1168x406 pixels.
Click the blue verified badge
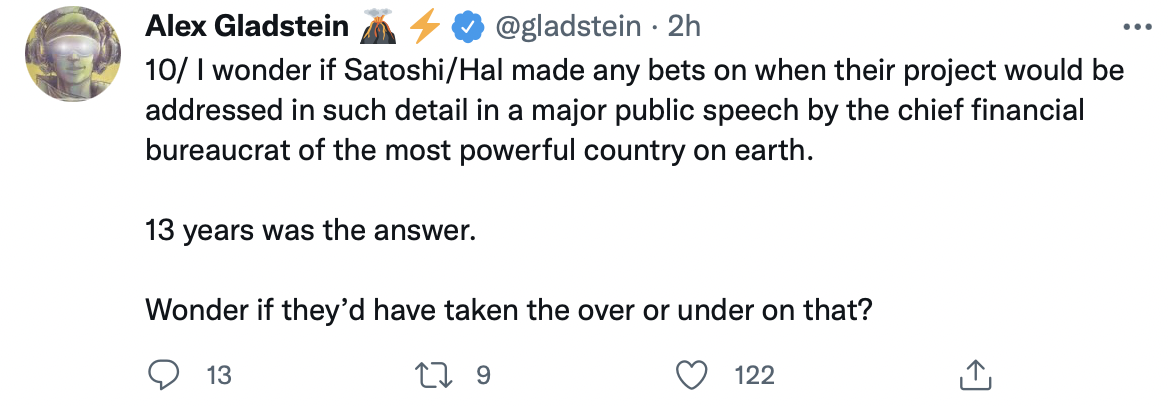(x=468, y=28)
